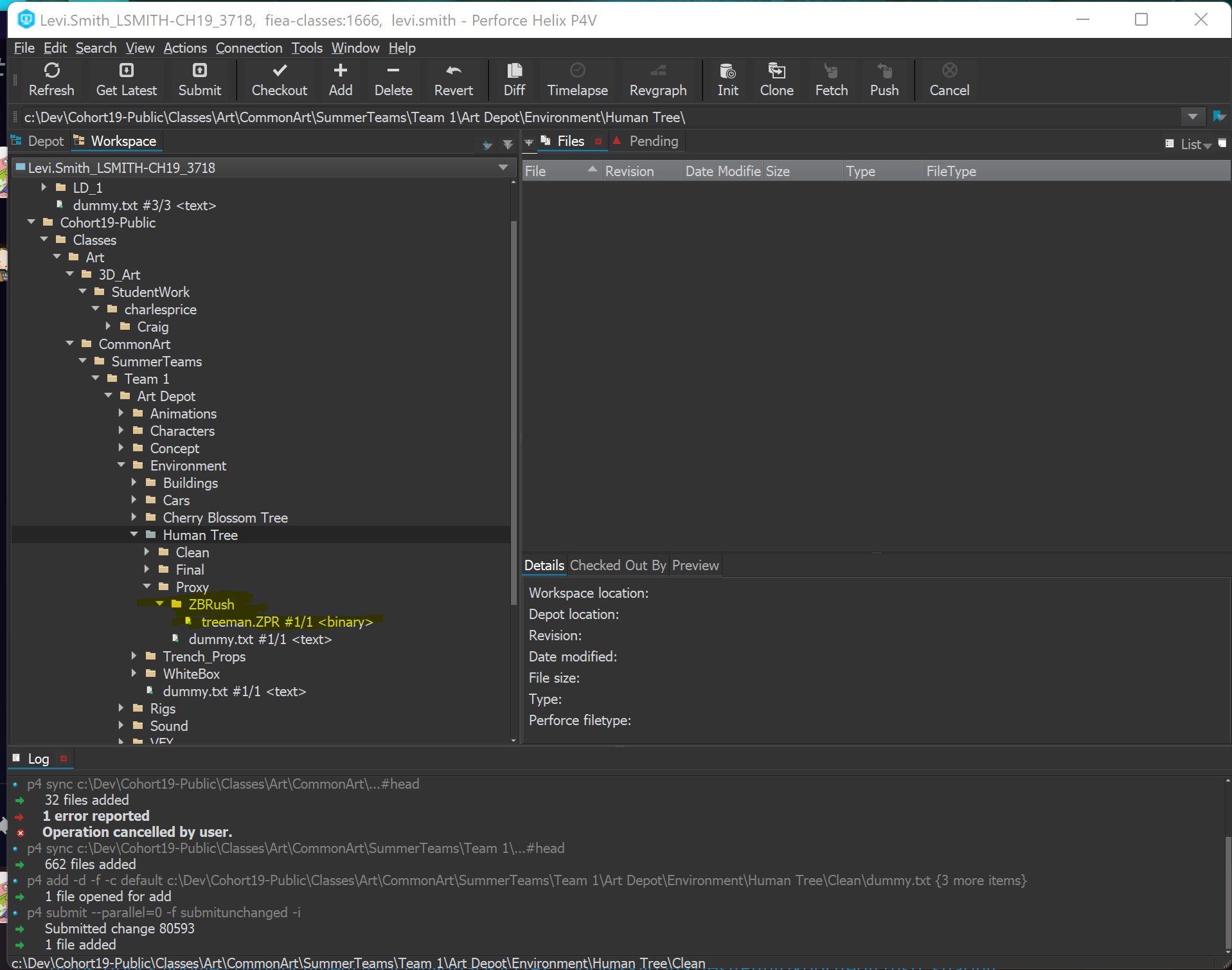Open the List view mode dropdown

click(1196, 145)
